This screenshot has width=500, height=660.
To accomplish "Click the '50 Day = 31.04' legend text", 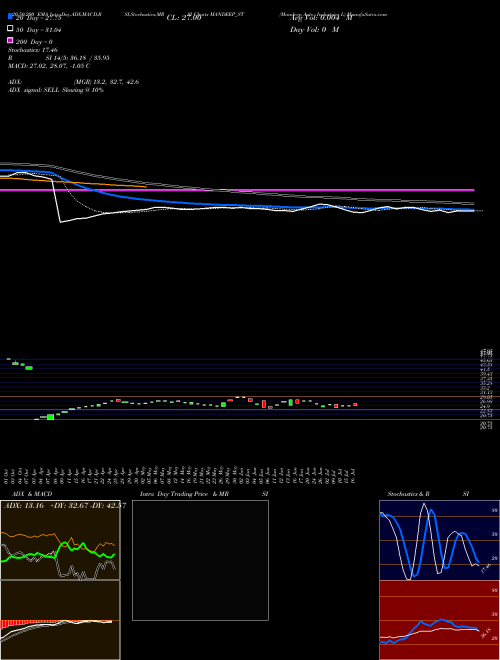I will click(x=39, y=30).
